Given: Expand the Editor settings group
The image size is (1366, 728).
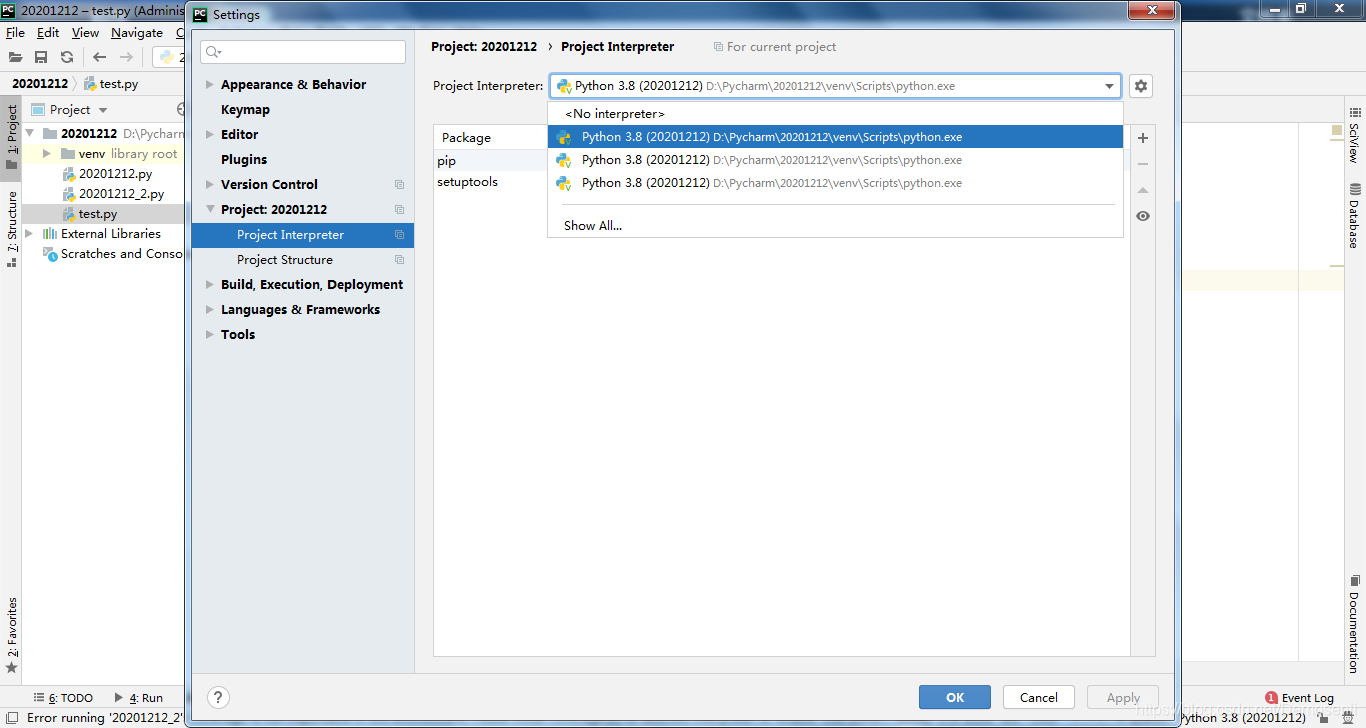Looking at the screenshot, I should coord(209,135).
